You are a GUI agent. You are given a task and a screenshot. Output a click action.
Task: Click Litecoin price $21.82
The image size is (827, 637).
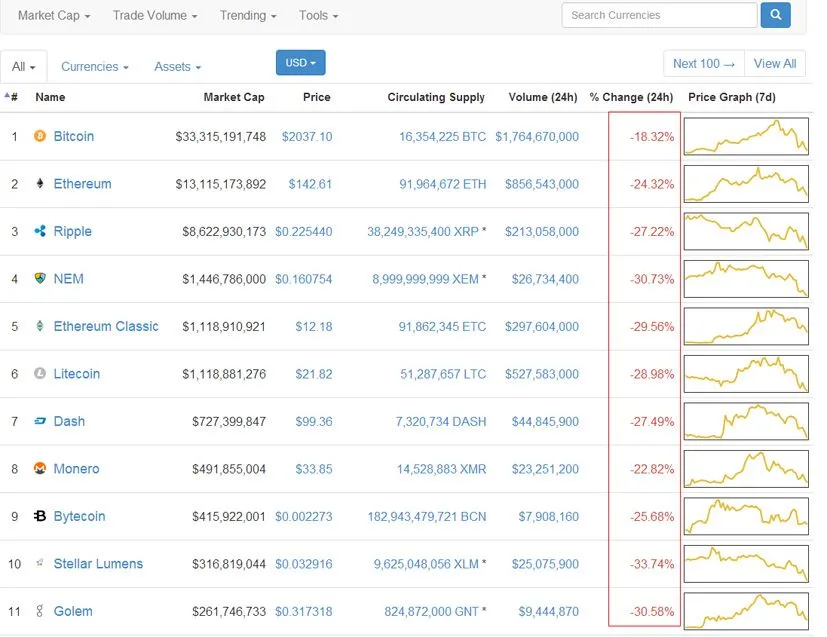click(314, 374)
